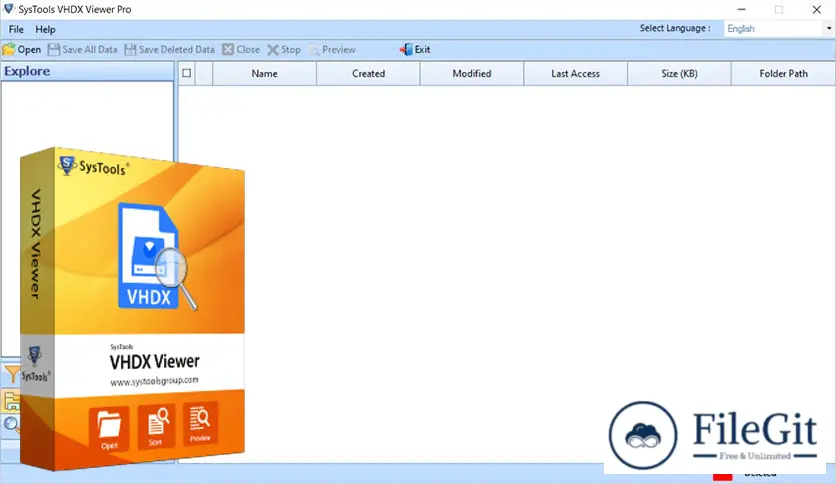This screenshot has height=484, width=836.
Task: Sort by the Last Access column header
Action: coord(575,74)
